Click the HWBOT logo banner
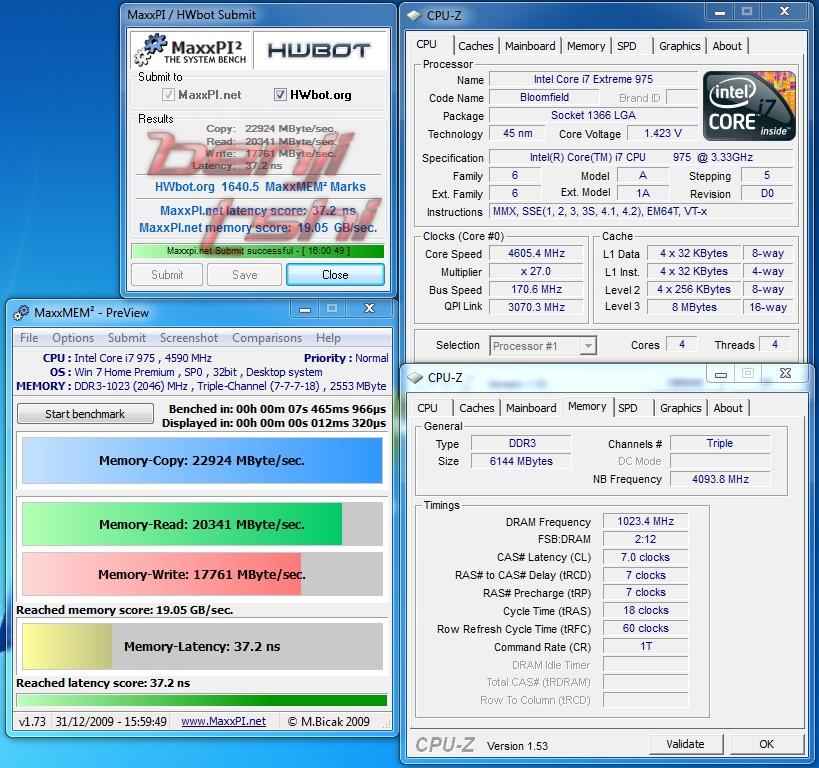 [x=319, y=50]
